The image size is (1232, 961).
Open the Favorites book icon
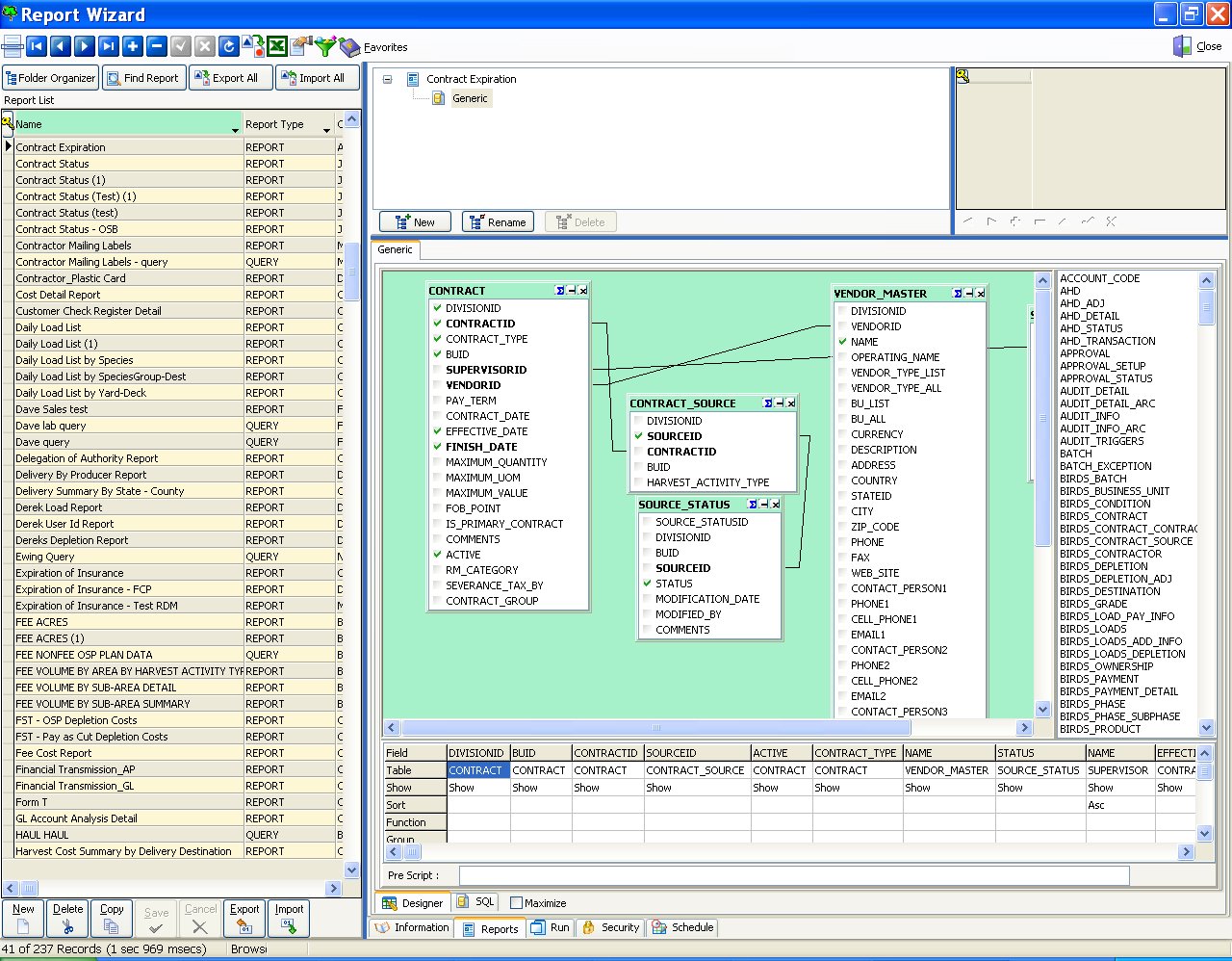[x=350, y=46]
